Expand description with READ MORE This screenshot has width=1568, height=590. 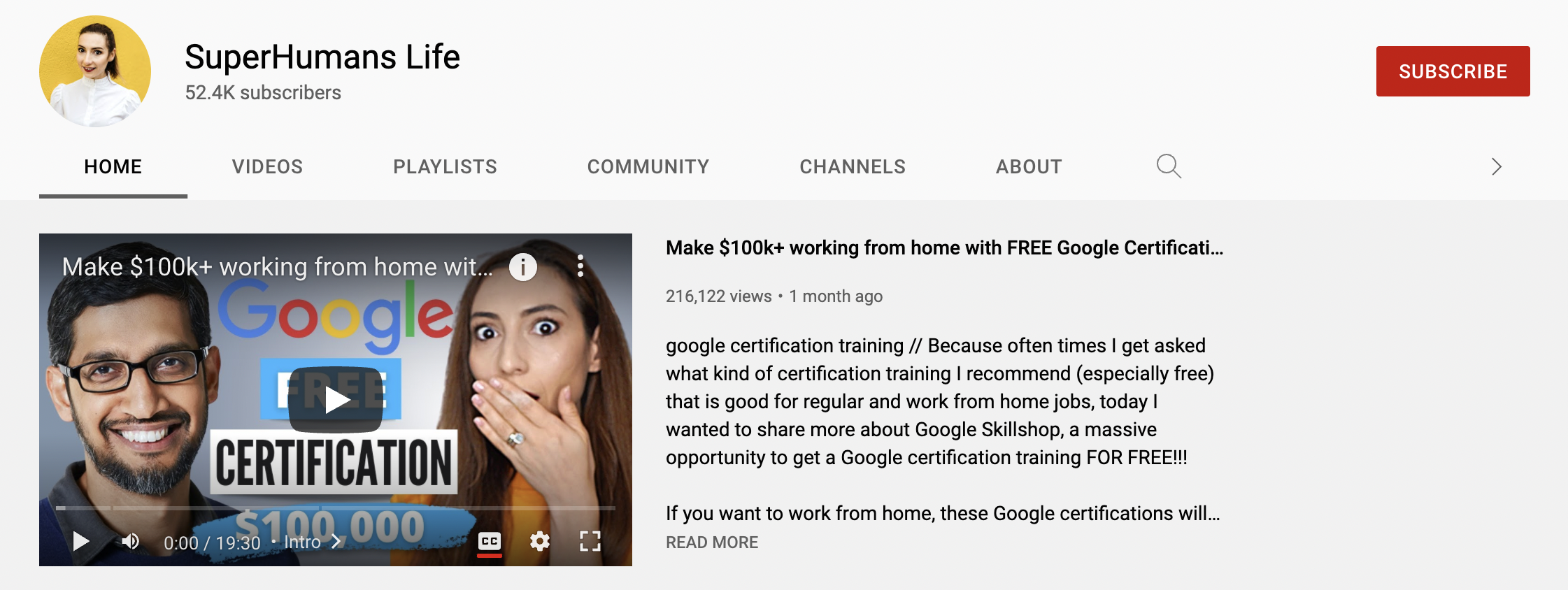pos(712,542)
